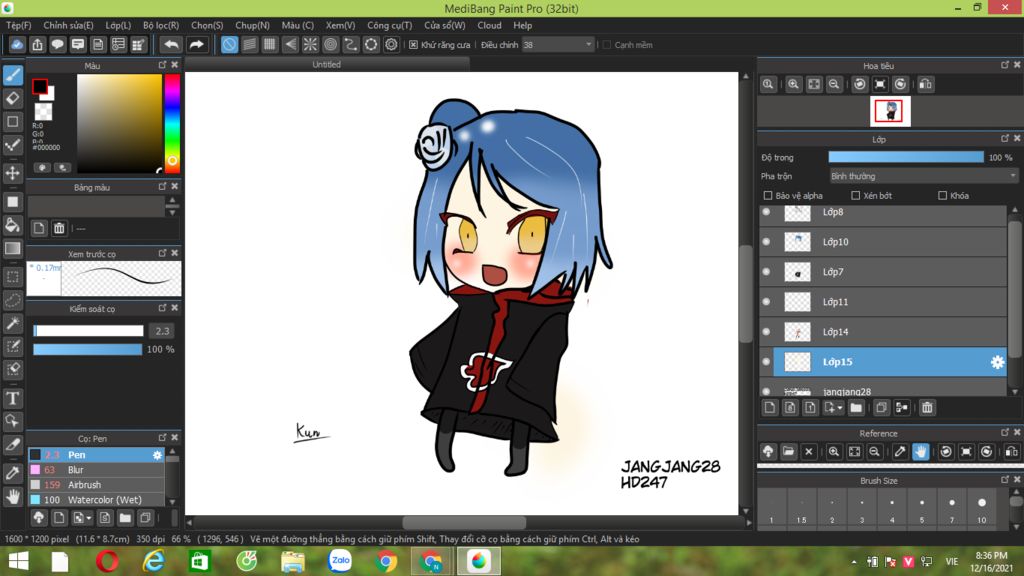This screenshot has width=1024, height=576.
Task: Select the Airbrush brush
Action: [x=95, y=485]
